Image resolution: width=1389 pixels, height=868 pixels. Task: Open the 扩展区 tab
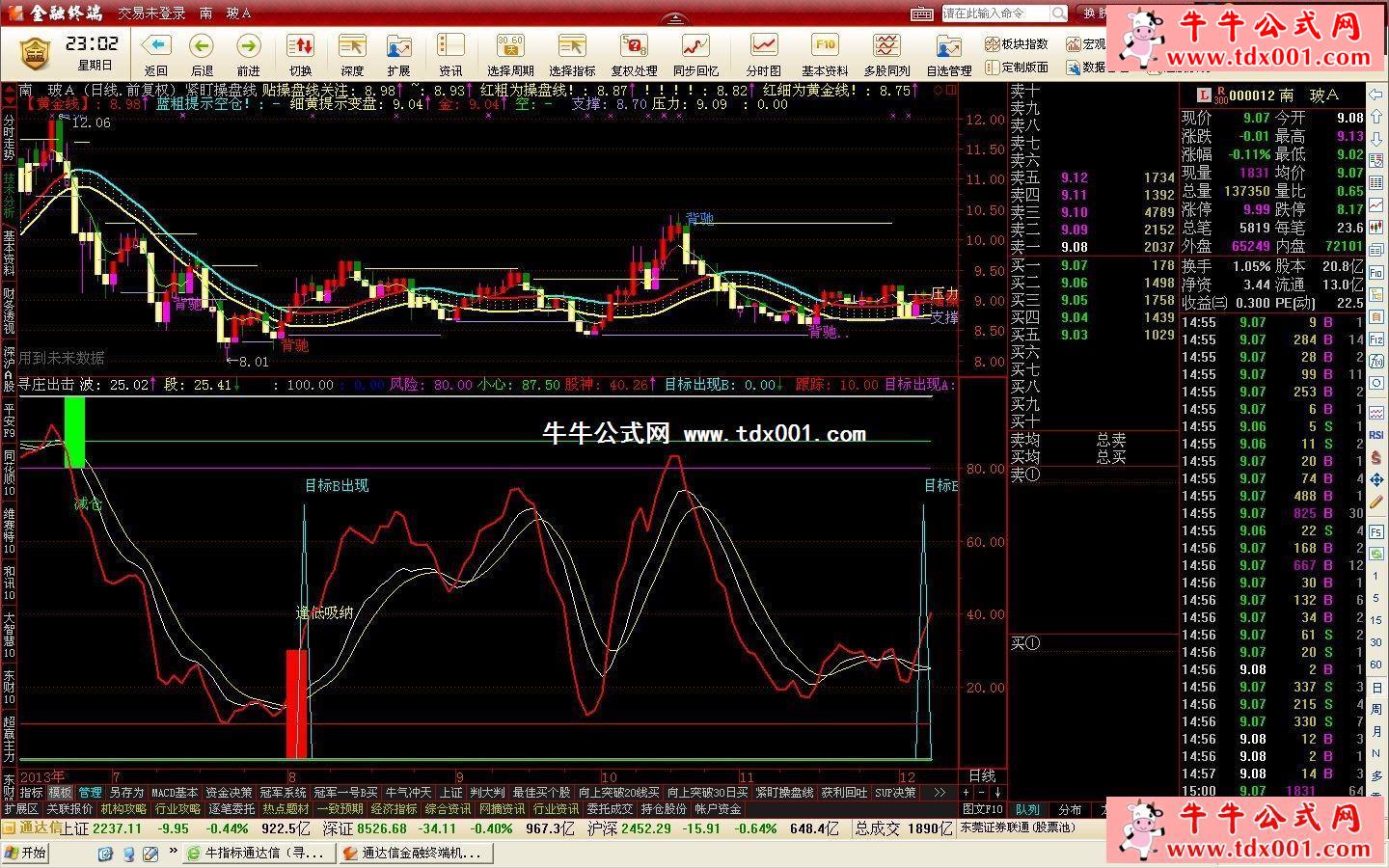click(20, 808)
